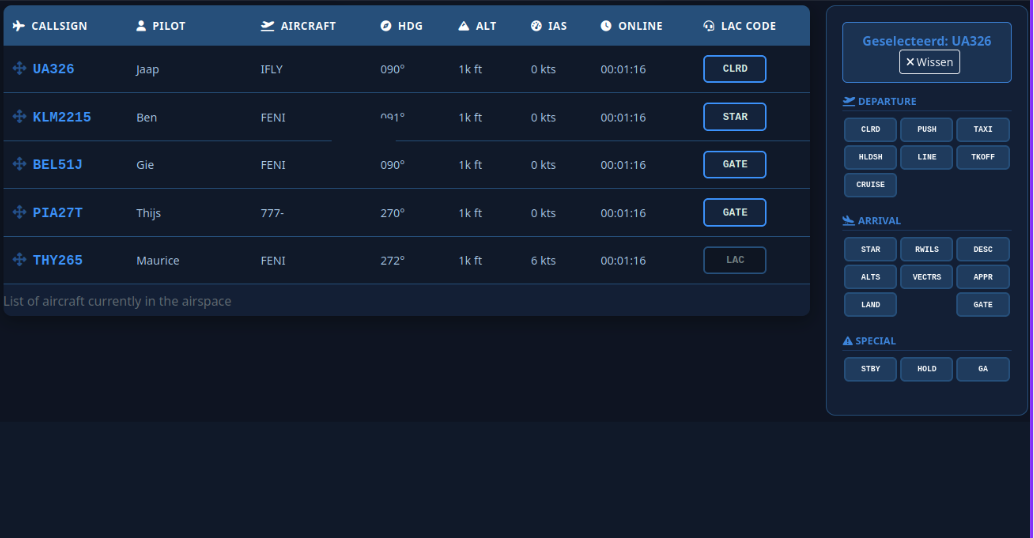Click aircraft type IFLY for UA326
Screen dimensions: 1034x538
point(272,69)
